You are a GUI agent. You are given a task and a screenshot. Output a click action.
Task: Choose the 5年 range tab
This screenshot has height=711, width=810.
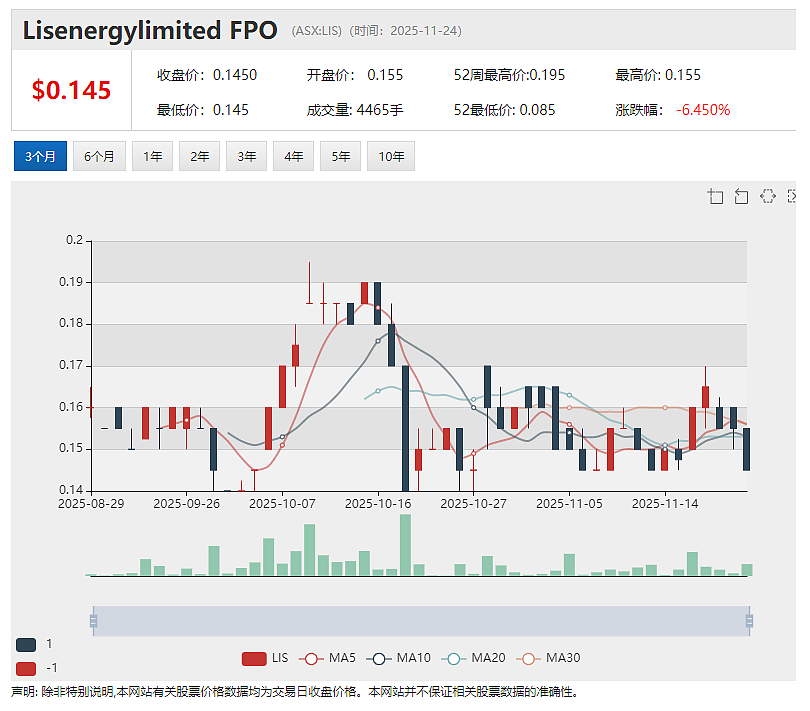[x=340, y=156]
